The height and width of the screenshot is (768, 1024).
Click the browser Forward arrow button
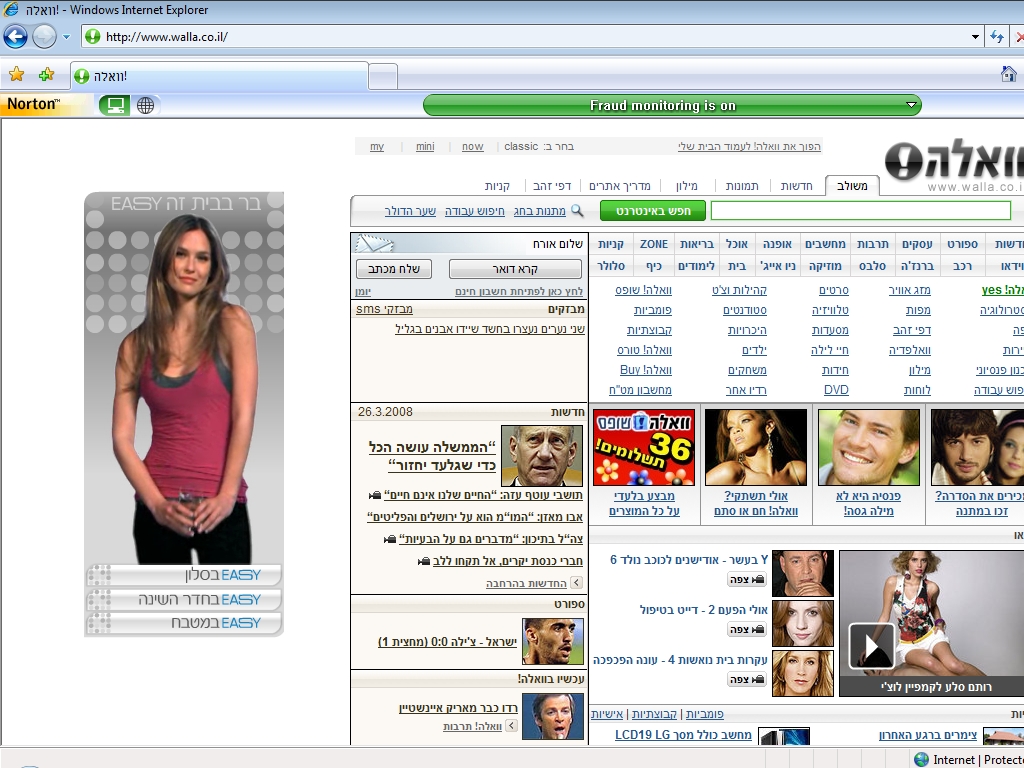pos(44,37)
